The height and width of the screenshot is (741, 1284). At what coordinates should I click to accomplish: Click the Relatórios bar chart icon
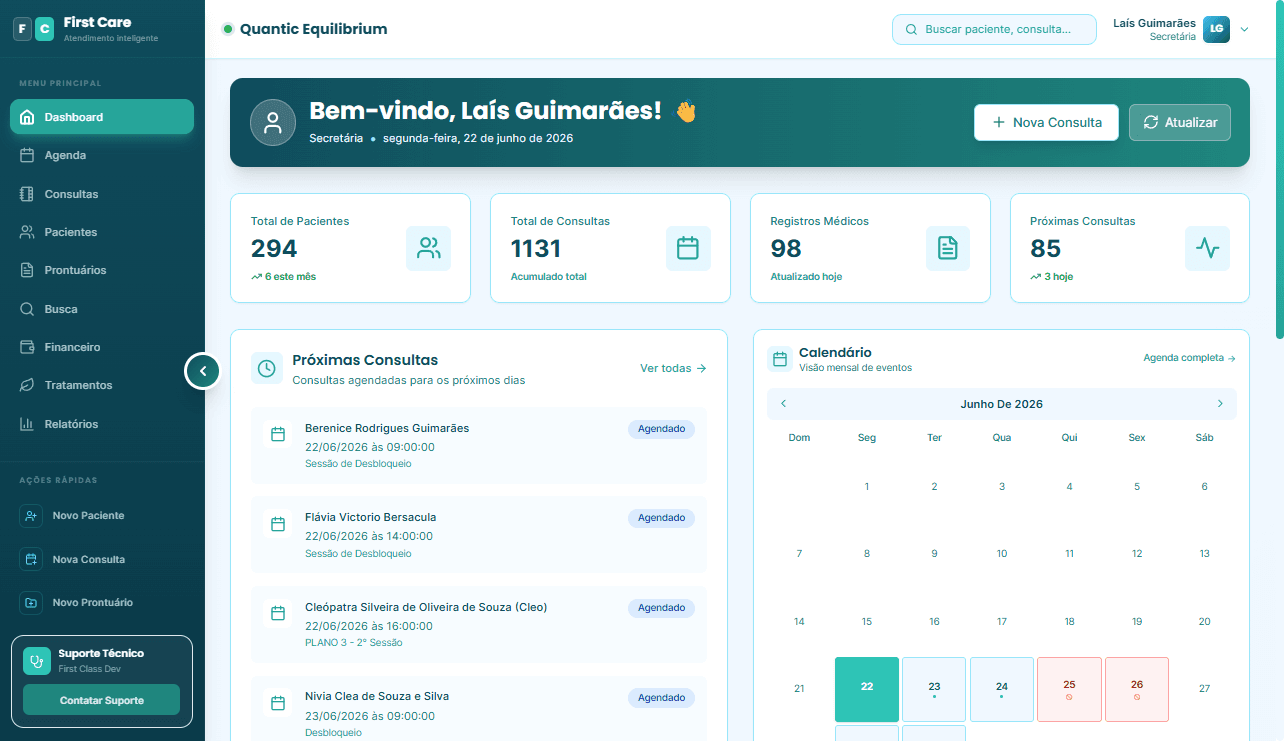27,424
